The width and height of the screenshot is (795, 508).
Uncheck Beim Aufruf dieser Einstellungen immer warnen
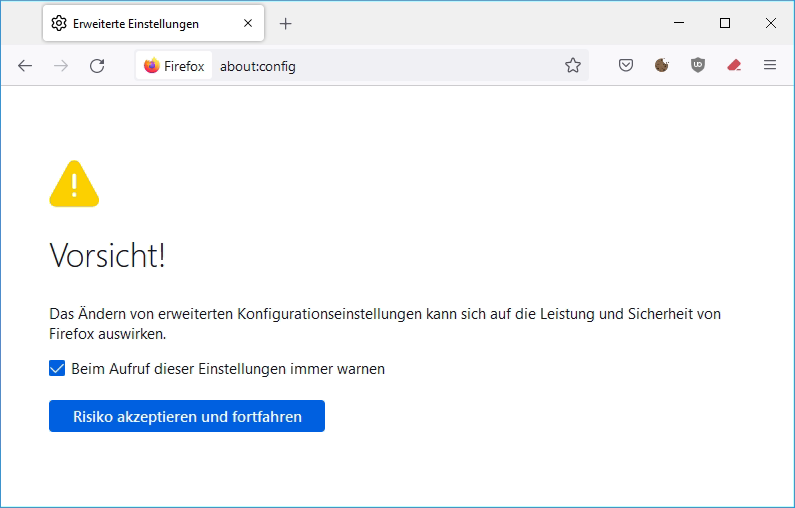click(x=57, y=368)
